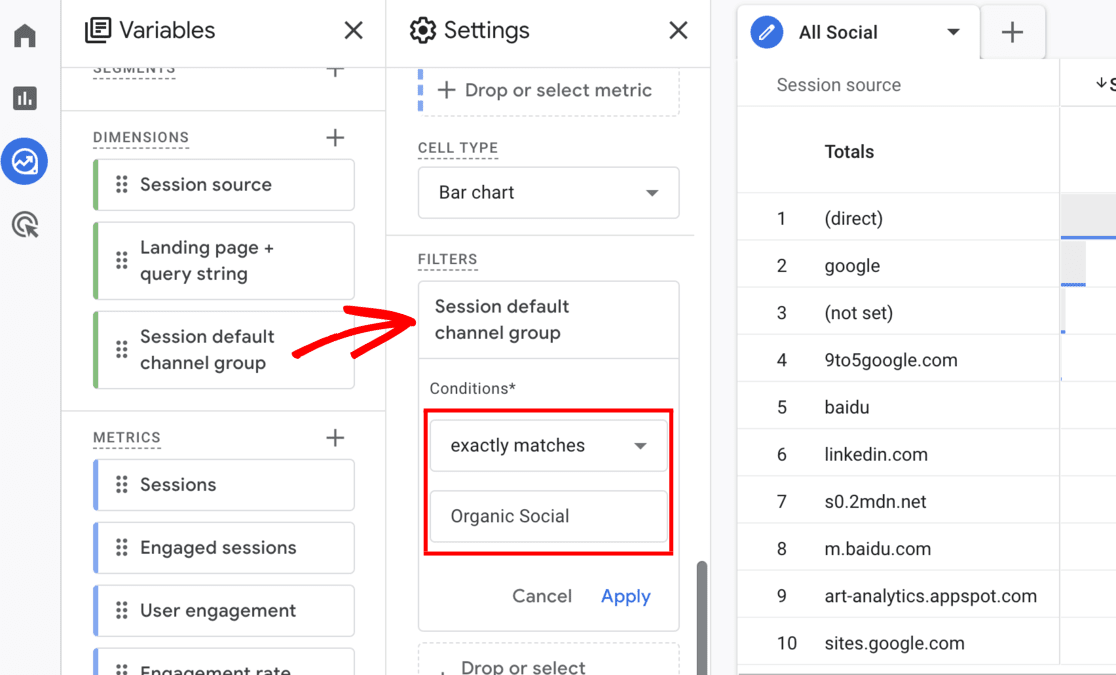Click drag handle of Session source dimension

[x=122, y=185]
